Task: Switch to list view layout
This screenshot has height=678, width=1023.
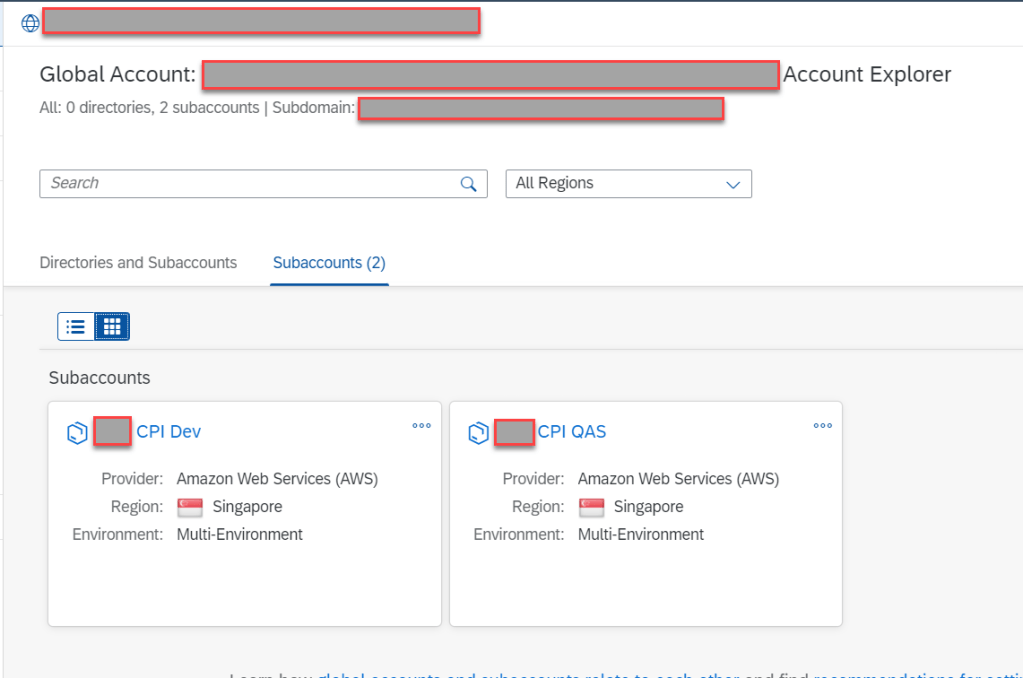Action: [x=76, y=327]
